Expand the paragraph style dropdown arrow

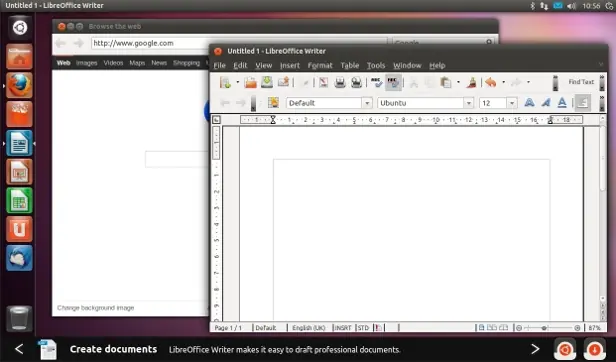pos(367,103)
